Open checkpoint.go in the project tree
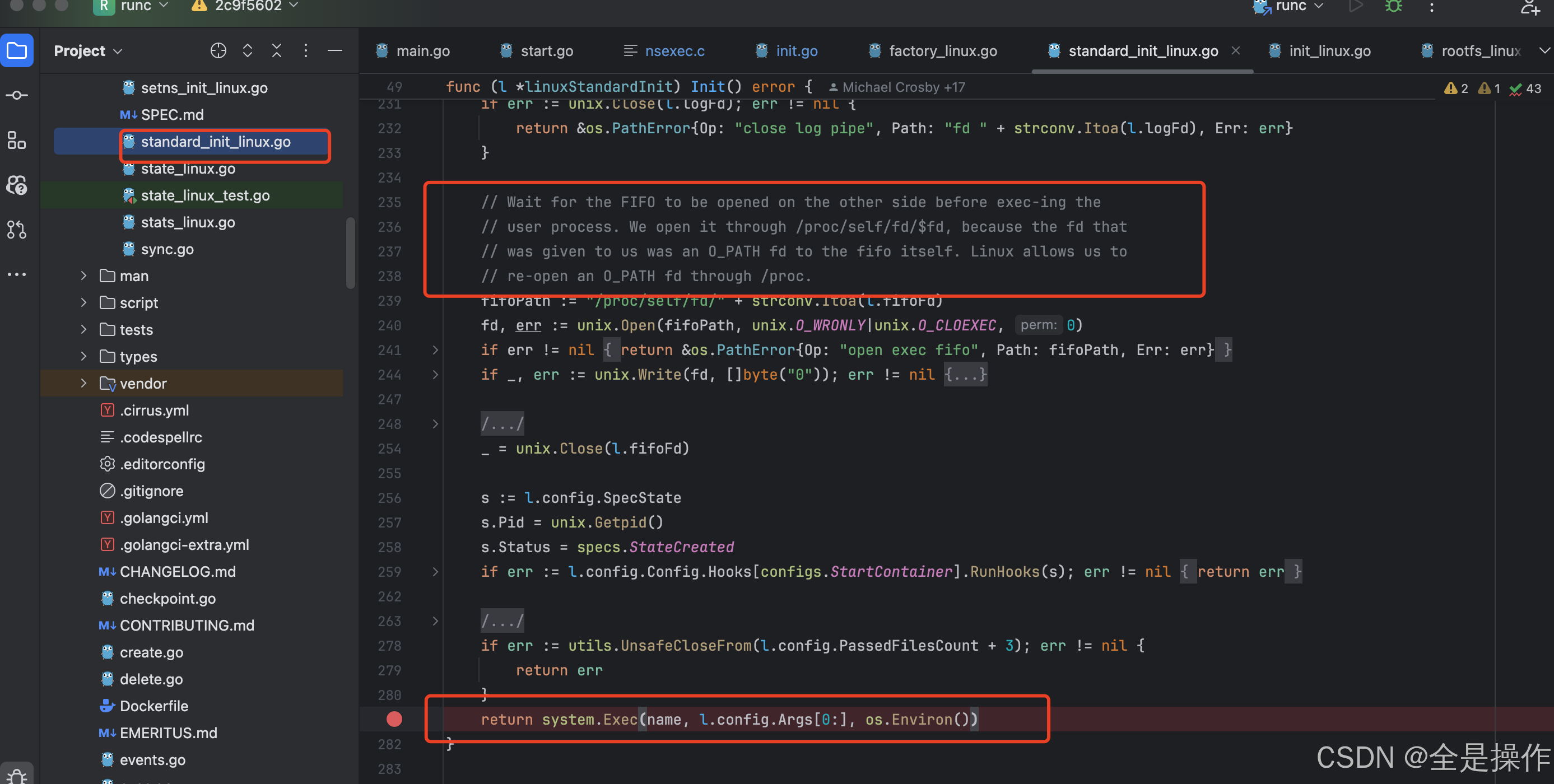The image size is (1554, 784). [x=167, y=598]
